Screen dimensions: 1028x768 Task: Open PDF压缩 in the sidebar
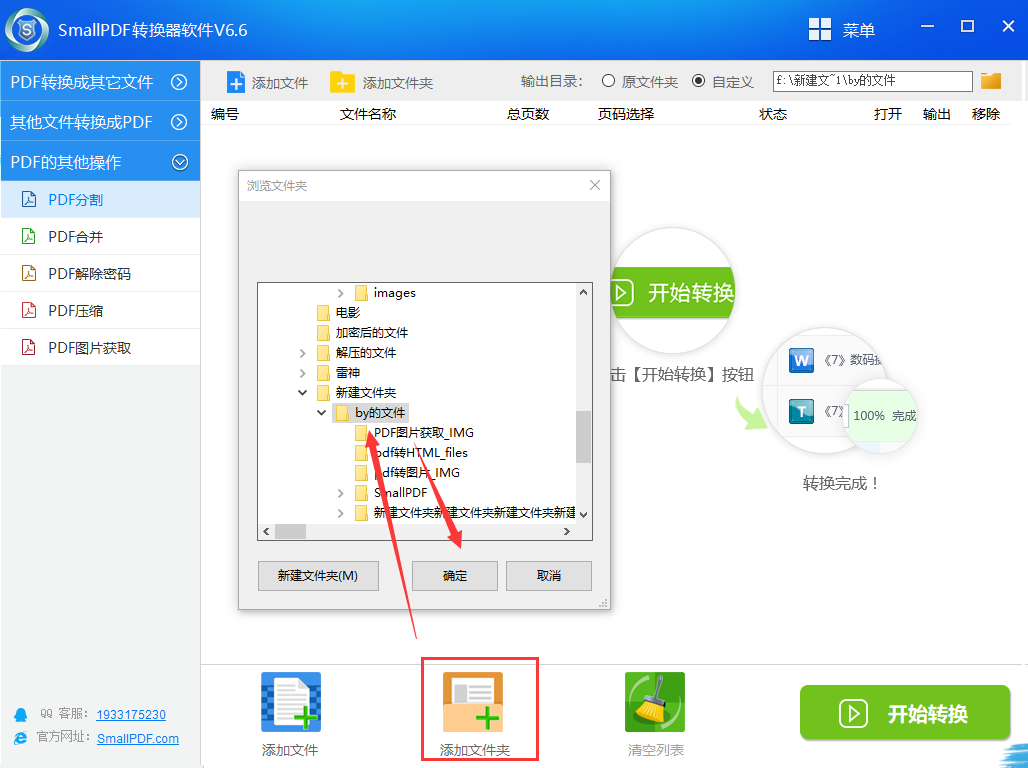coord(76,311)
